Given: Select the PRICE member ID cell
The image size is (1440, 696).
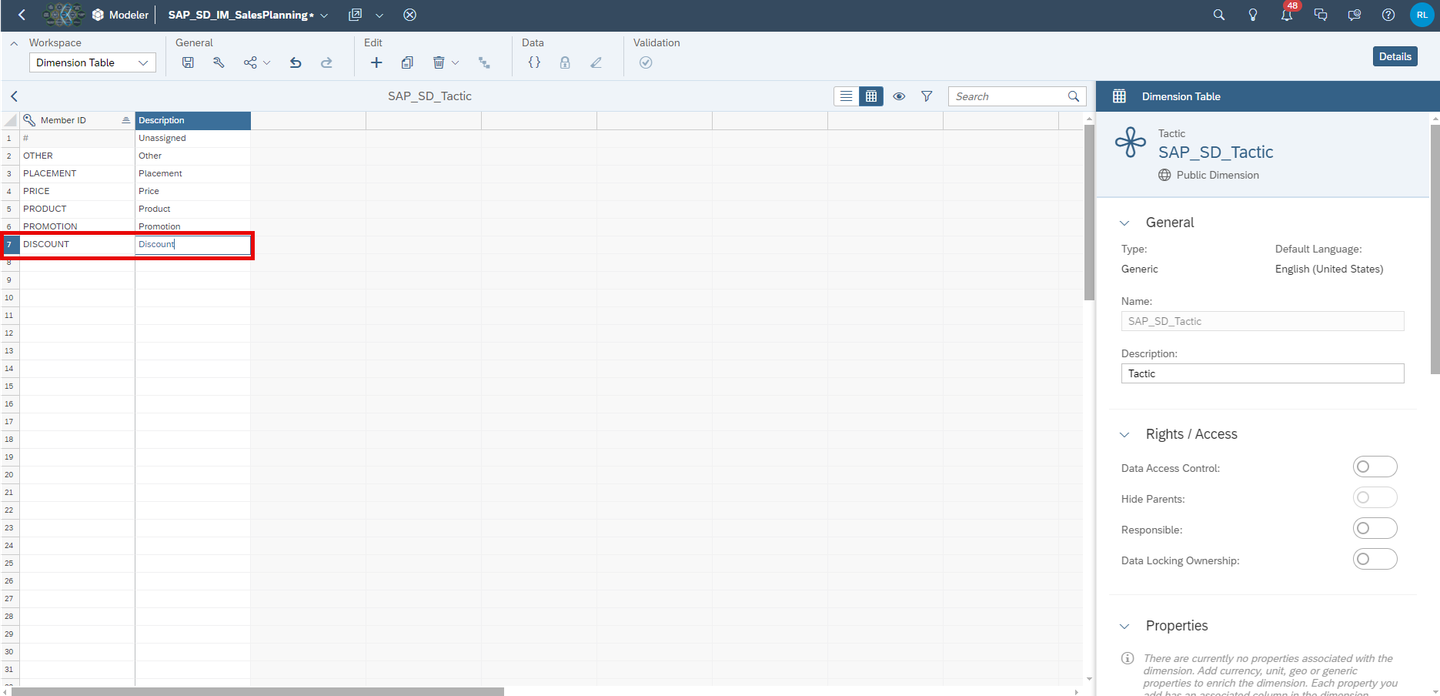Looking at the screenshot, I should coord(77,191).
